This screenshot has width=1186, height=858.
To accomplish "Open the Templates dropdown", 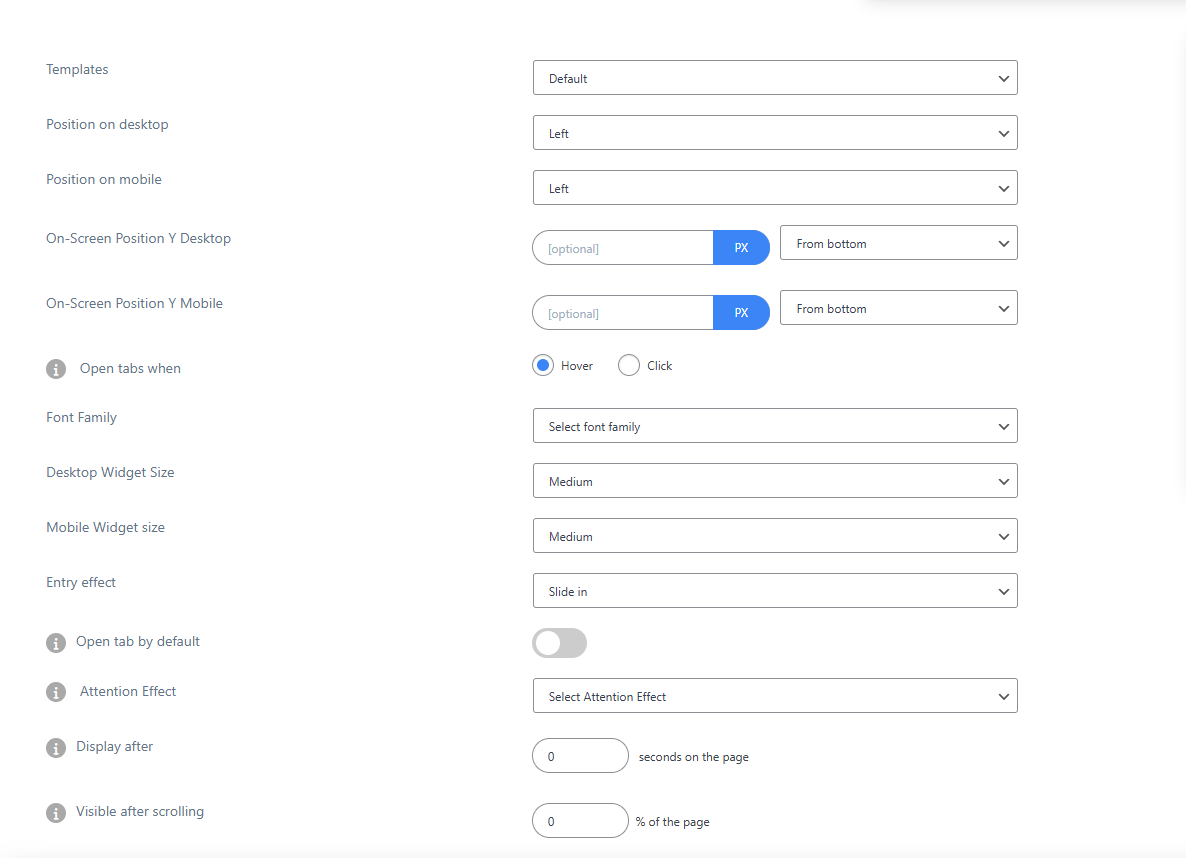I will [x=775, y=78].
